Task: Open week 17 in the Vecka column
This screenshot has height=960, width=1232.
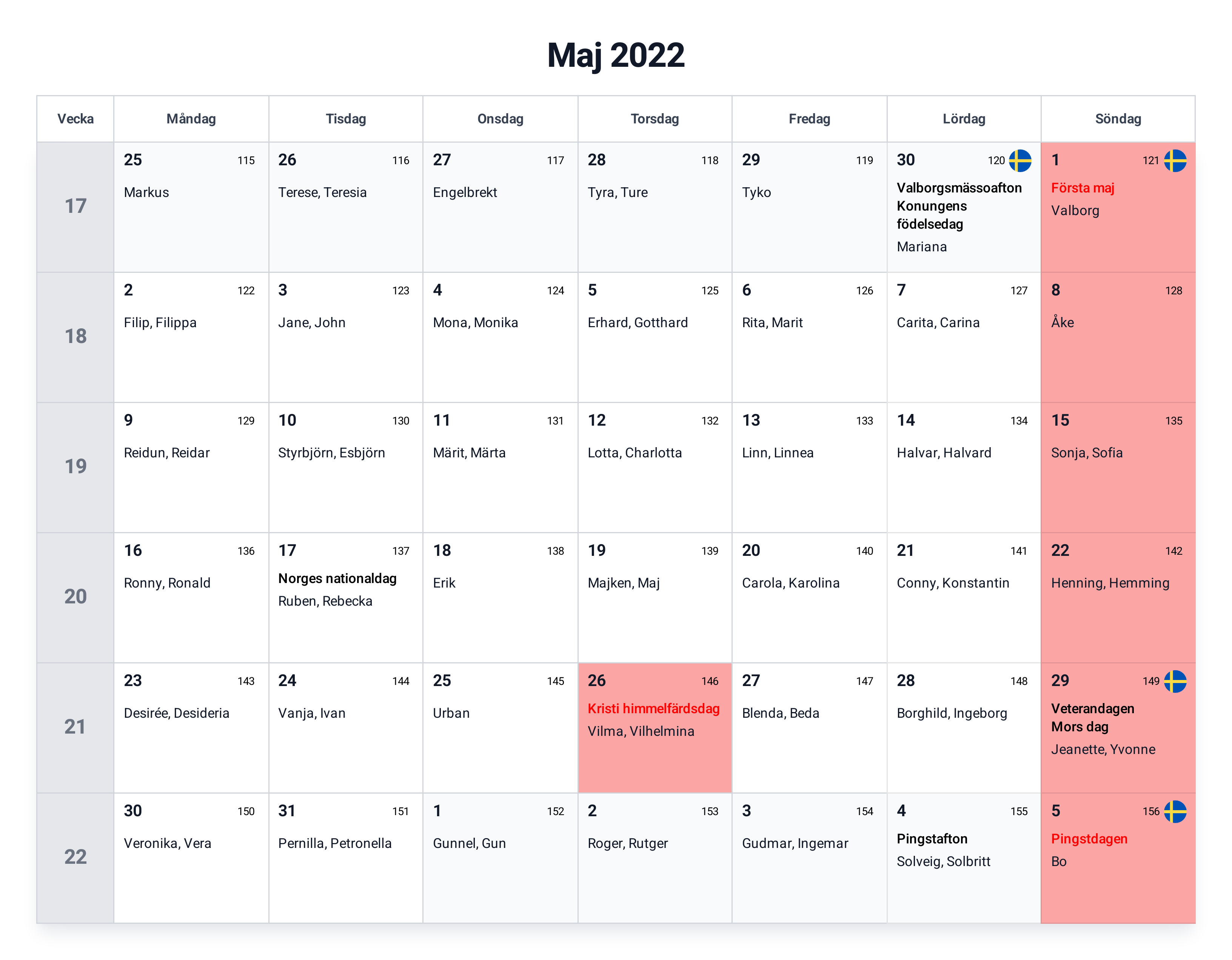Action: pos(75,206)
